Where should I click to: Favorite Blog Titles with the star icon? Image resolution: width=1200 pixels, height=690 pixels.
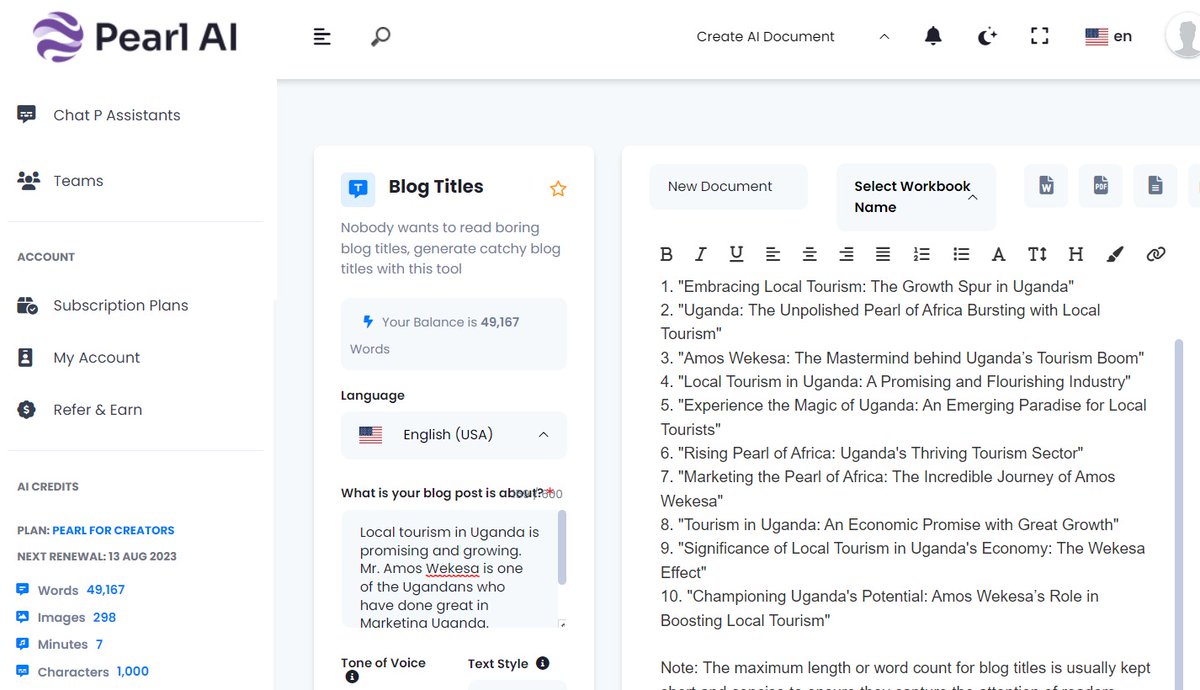coord(558,188)
